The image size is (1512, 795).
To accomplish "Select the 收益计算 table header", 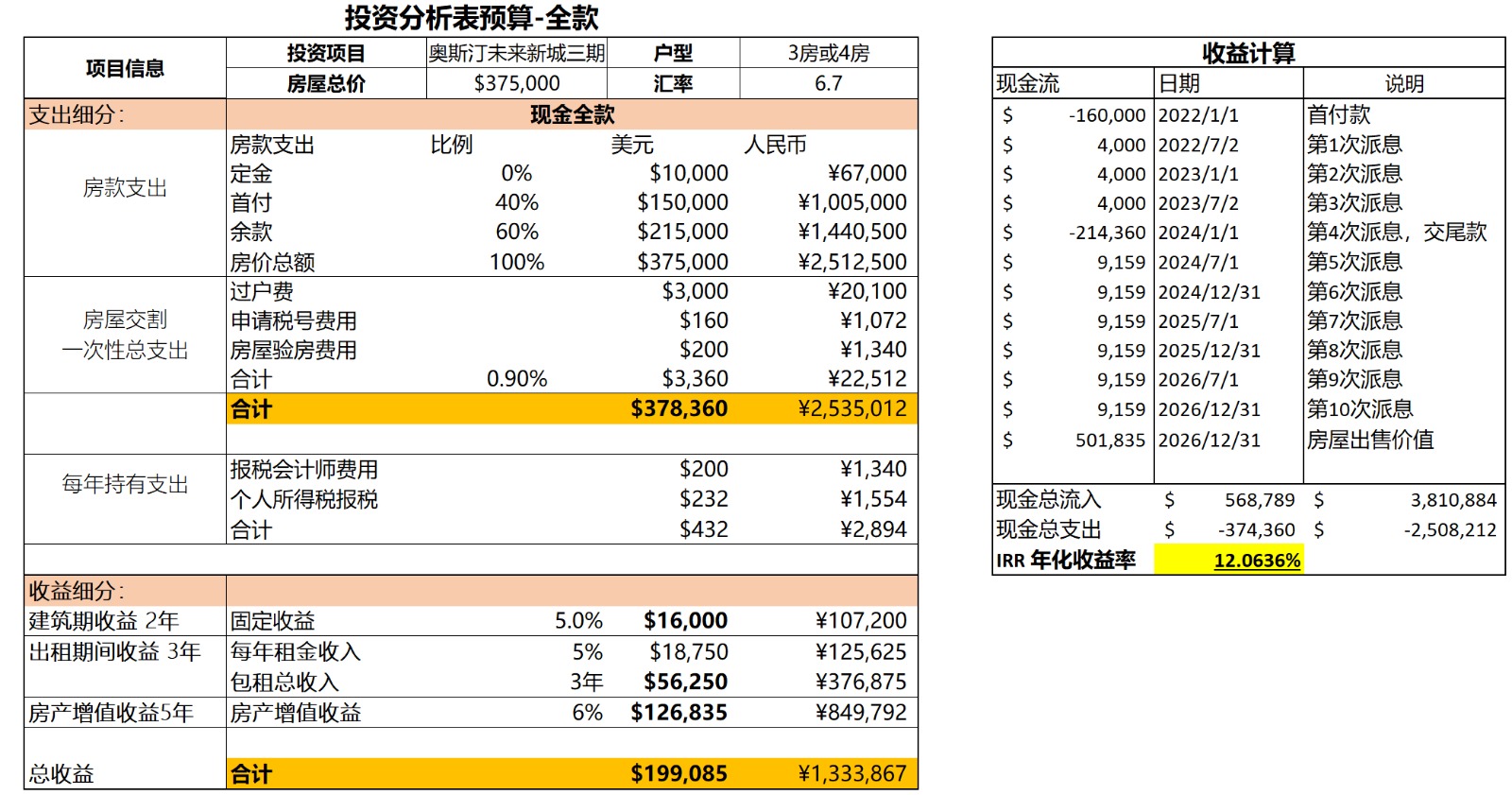I will pos(1248,53).
